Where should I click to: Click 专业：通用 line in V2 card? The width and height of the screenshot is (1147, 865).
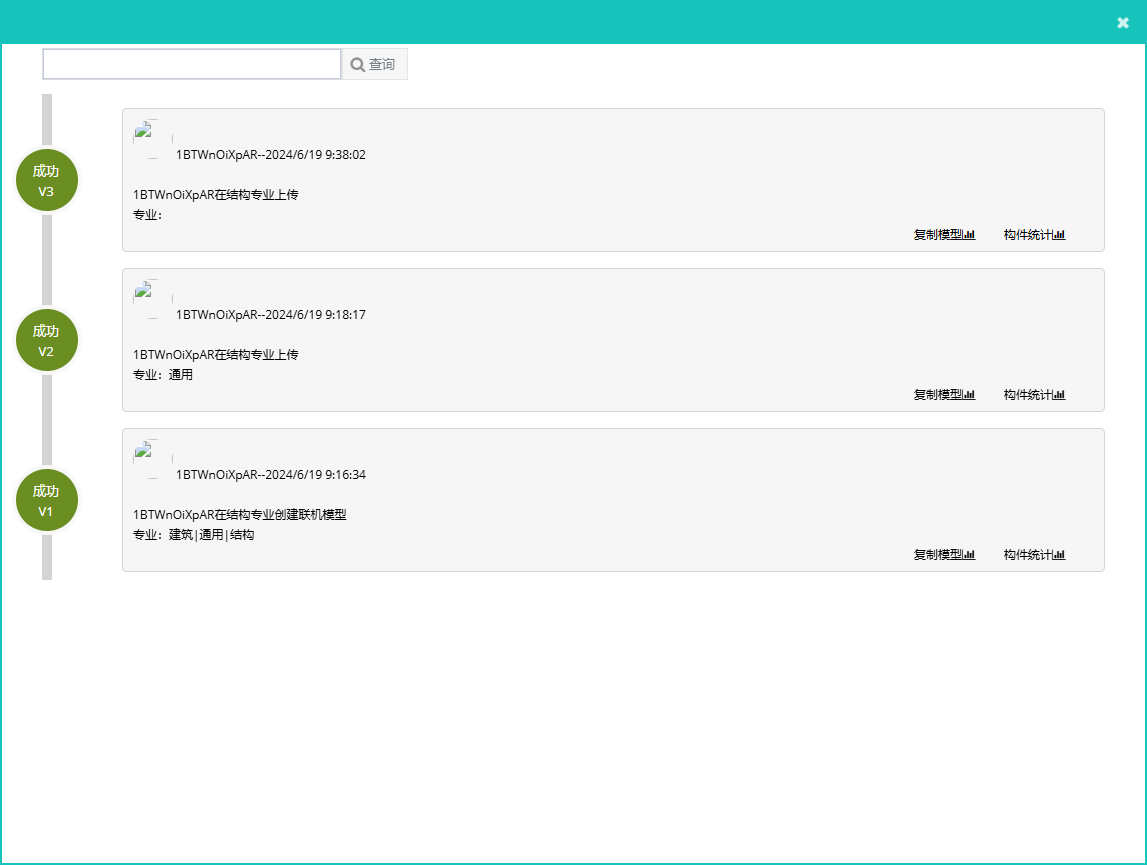click(163, 375)
